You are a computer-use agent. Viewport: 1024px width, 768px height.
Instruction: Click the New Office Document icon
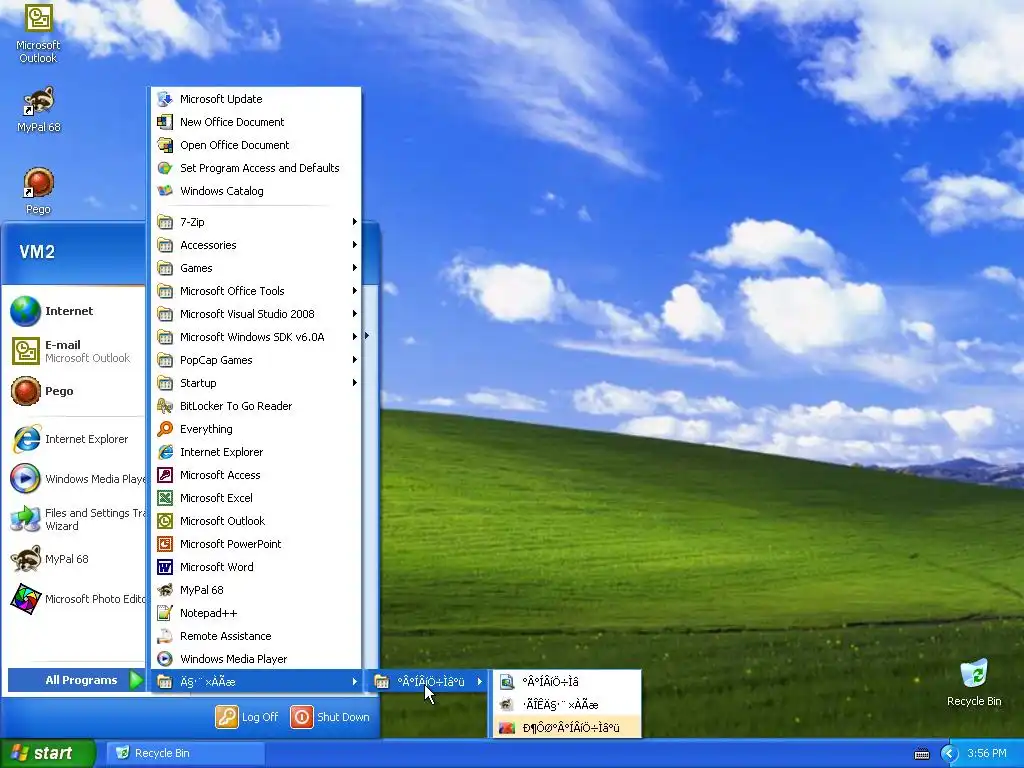pos(165,122)
